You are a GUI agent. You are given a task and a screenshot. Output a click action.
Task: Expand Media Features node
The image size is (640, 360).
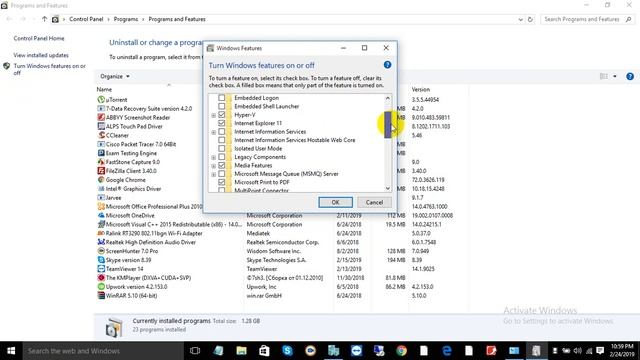213,166
